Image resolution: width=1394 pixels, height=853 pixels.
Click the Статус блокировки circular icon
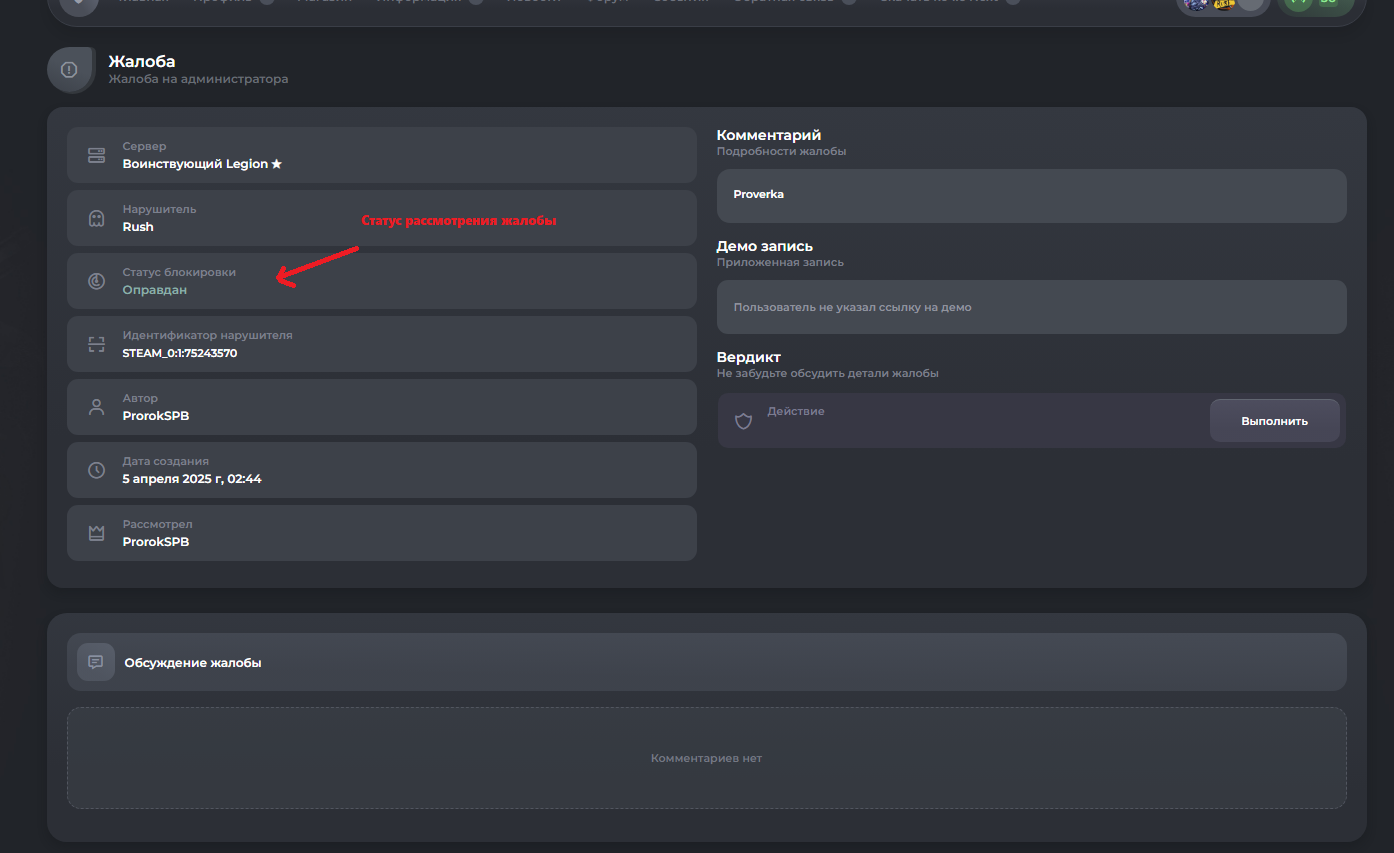96,281
